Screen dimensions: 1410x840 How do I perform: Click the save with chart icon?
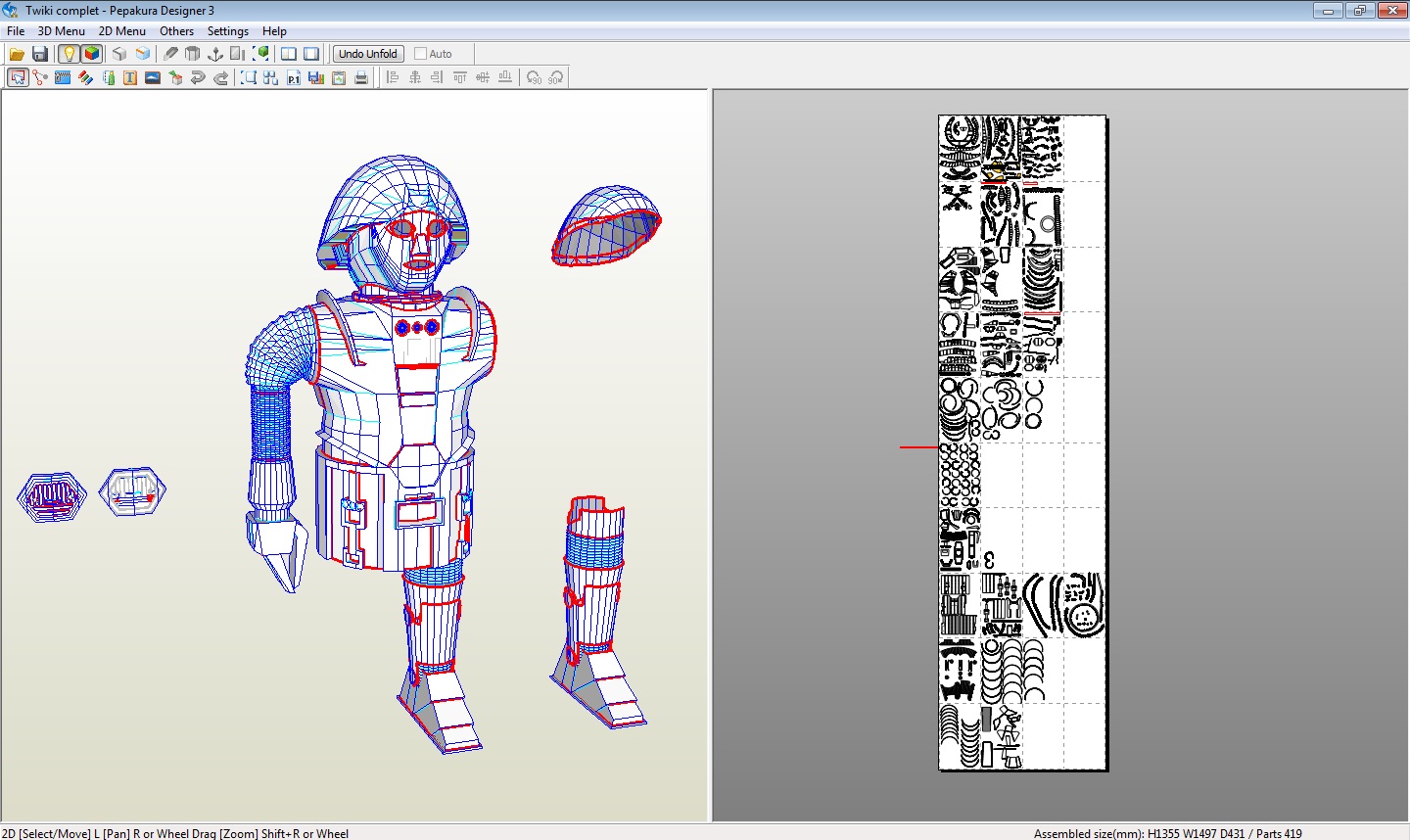click(316, 77)
